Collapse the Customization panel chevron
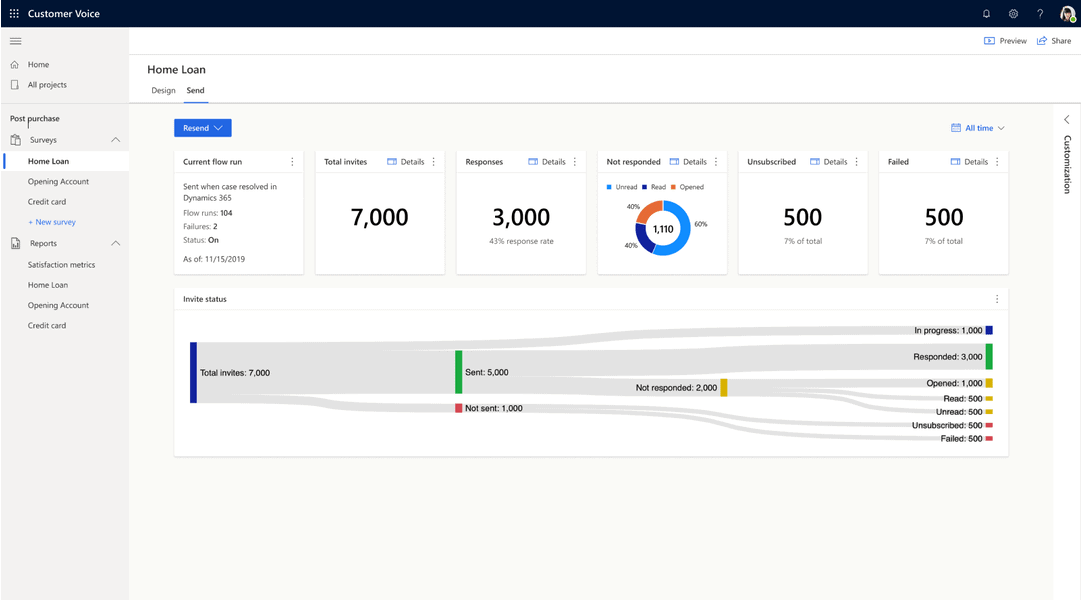This screenshot has height=600, width=1084. tap(1066, 118)
